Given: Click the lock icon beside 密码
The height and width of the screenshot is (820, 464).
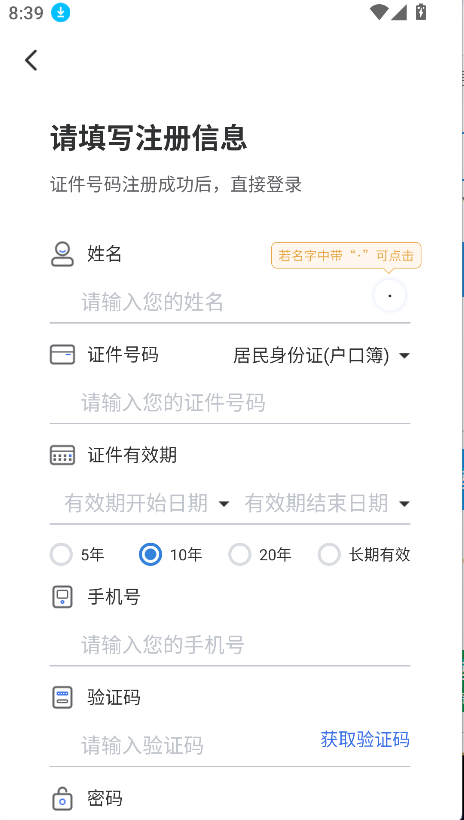Looking at the screenshot, I should pyautogui.click(x=62, y=799).
